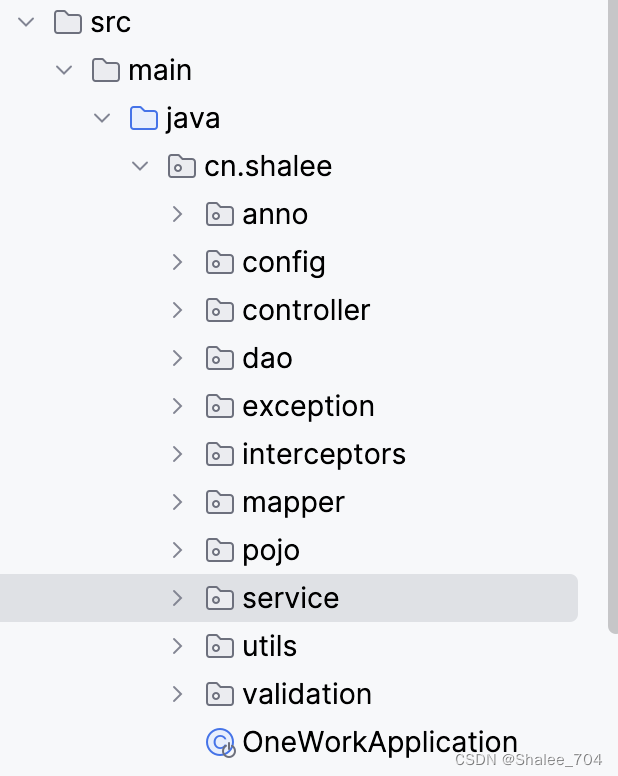Click the vertical scrollbar of project tree
The width and height of the screenshot is (618, 776).
pos(612,300)
